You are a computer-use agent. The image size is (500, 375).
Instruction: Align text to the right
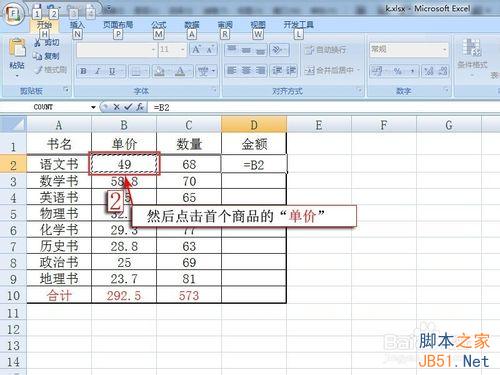pyautogui.click(x=260, y=70)
